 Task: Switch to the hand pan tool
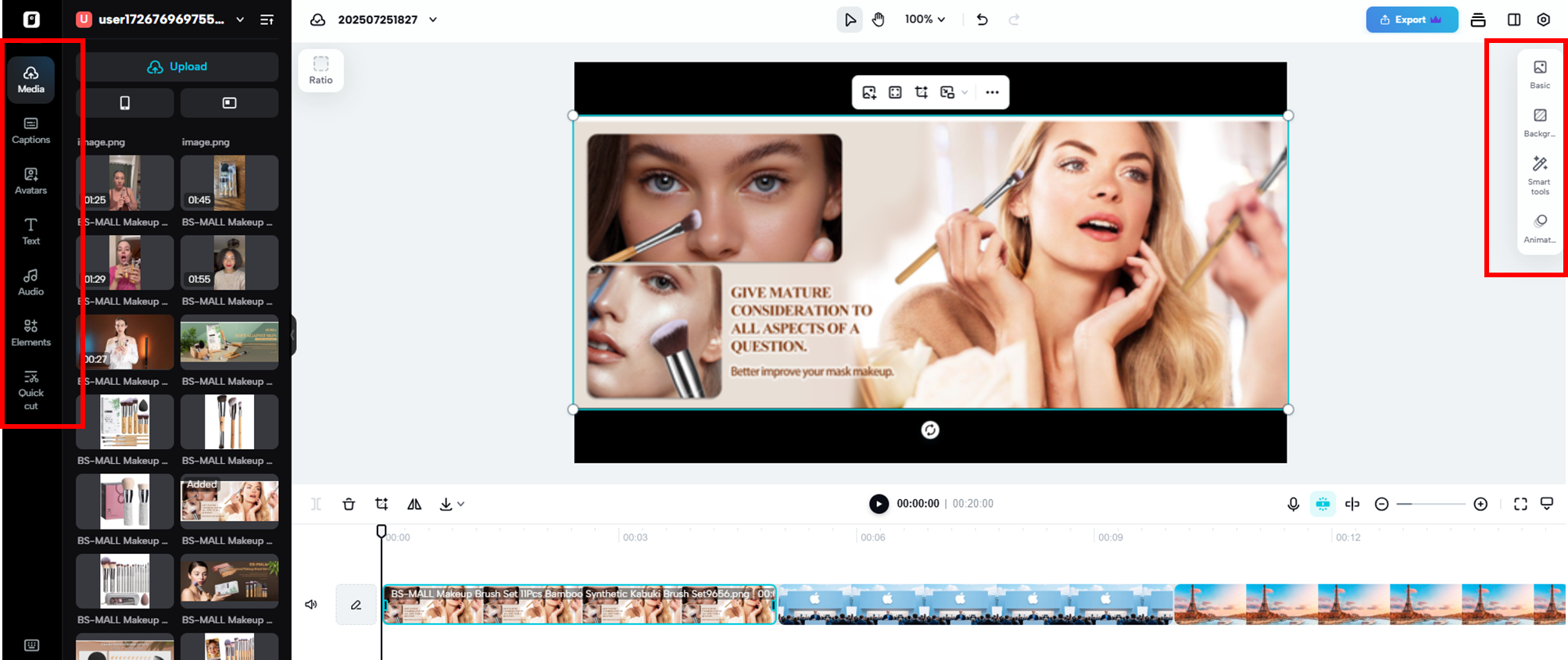[x=879, y=20]
